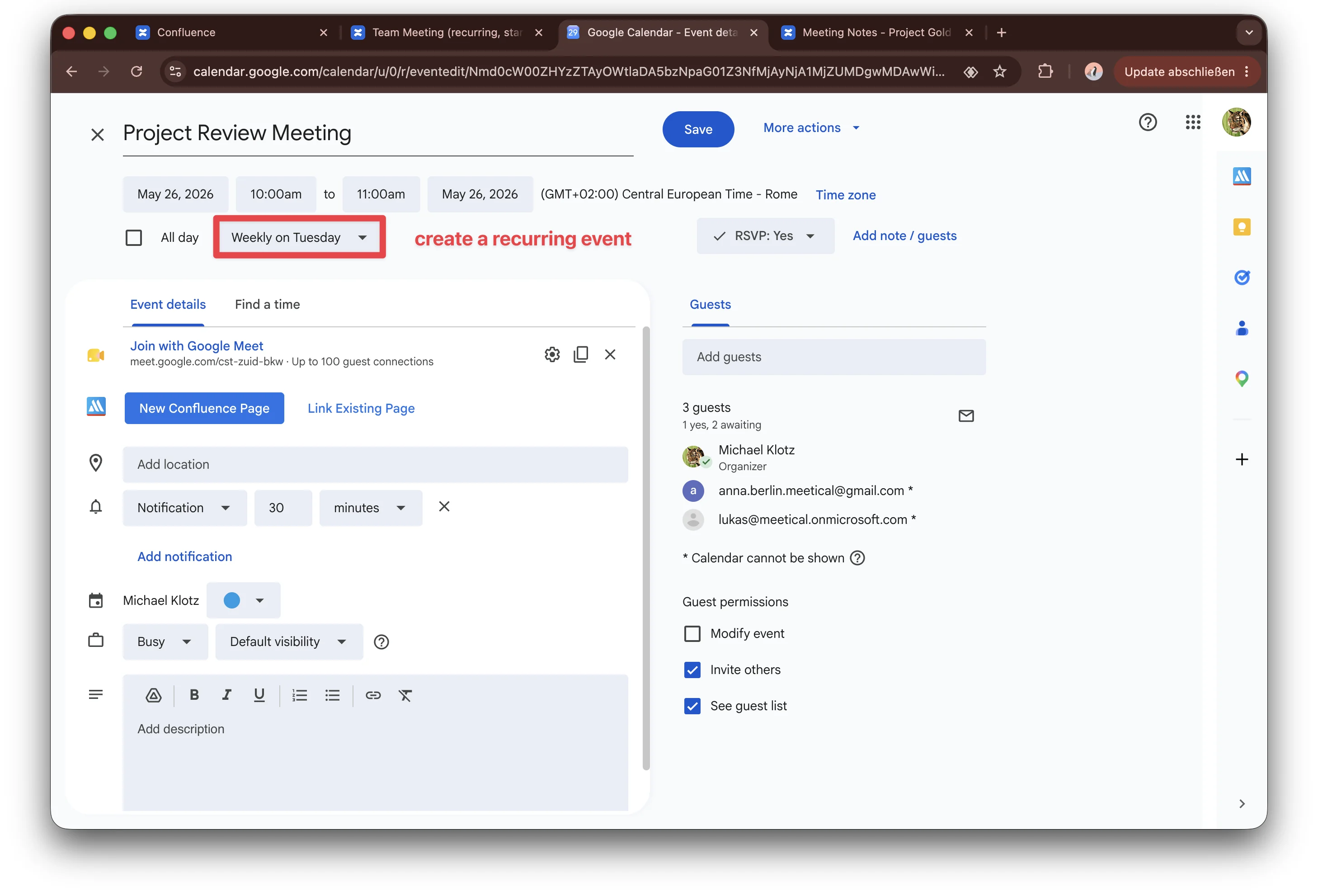Click New Confluence Page button
Screen dimensions: 1318x896
pyautogui.click(x=204, y=408)
